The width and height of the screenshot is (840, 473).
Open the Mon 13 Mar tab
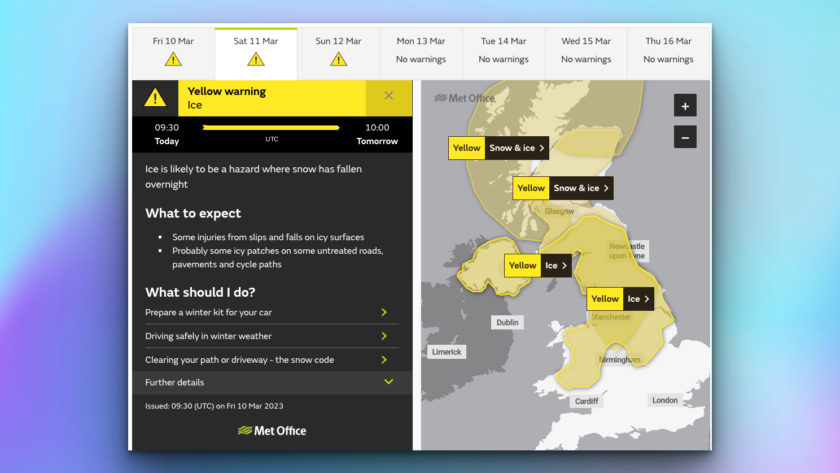pos(421,53)
